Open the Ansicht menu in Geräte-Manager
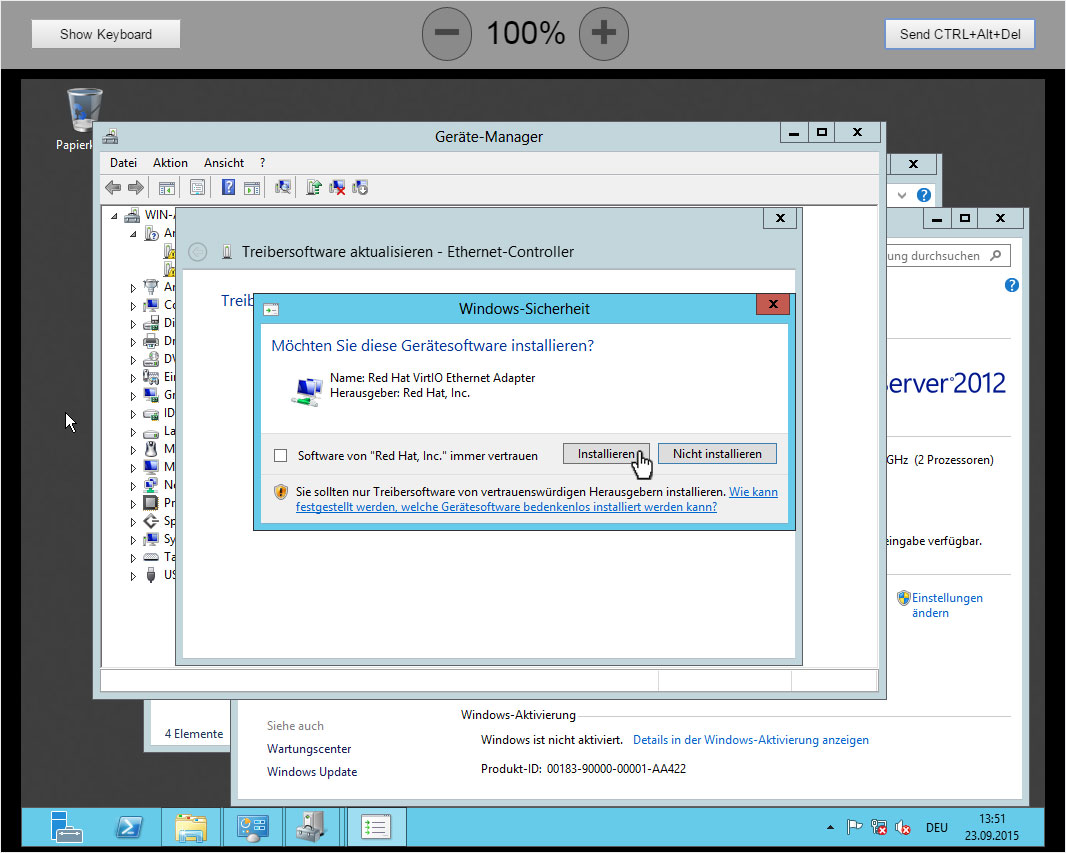Screen dimensions: 1066x853 tap(224, 162)
